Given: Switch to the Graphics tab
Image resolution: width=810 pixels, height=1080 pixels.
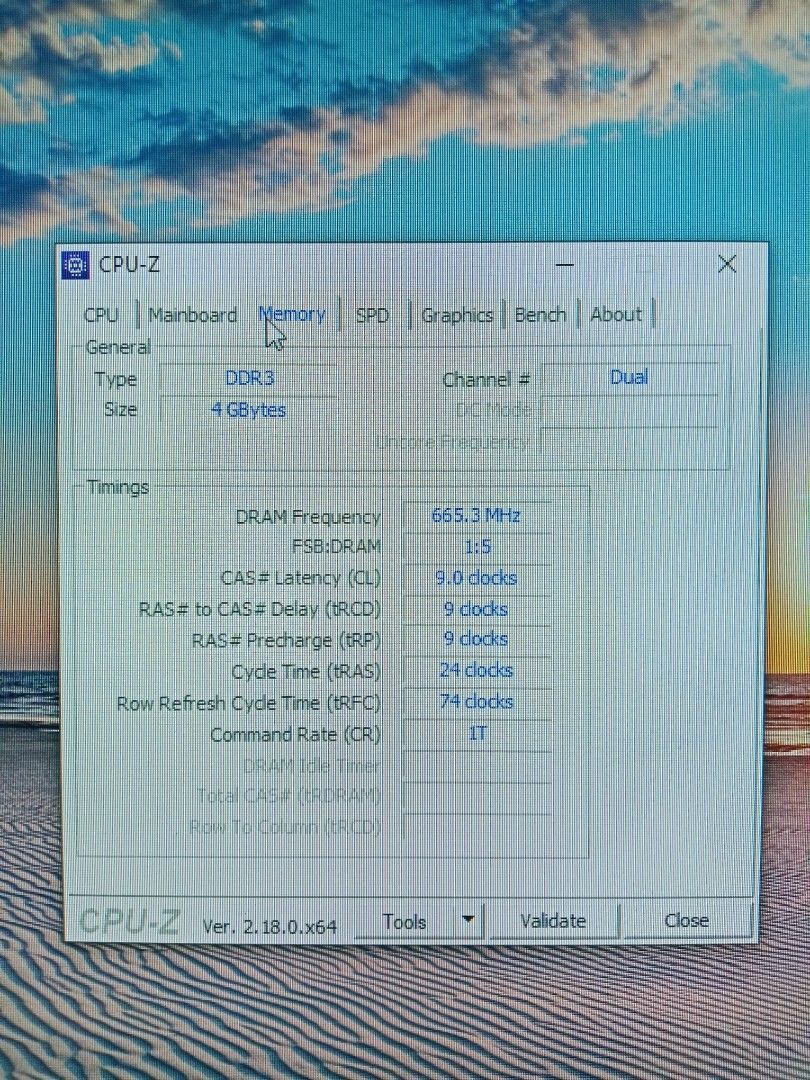Looking at the screenshot, I should click(x=457, y=315).
